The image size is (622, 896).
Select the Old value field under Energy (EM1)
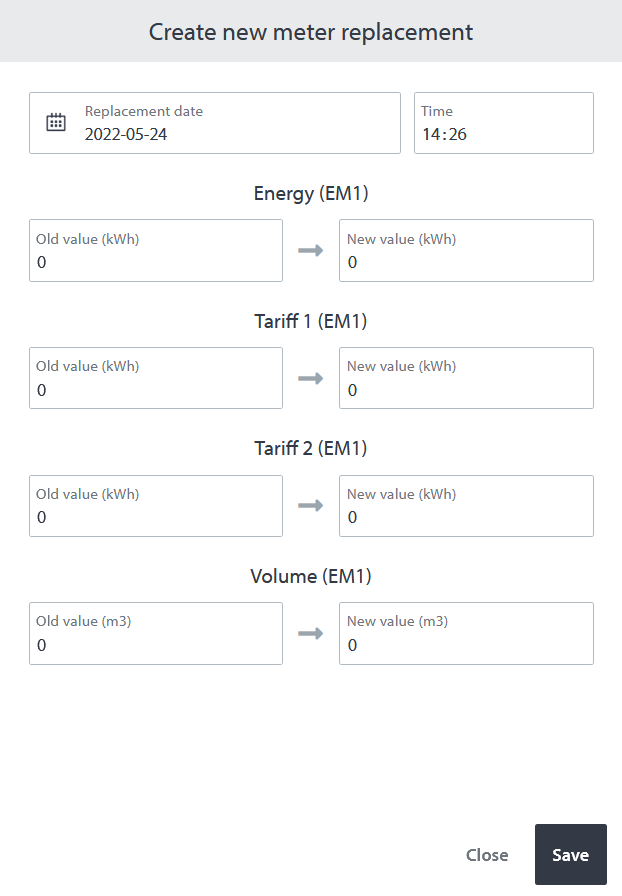pyautogui.click(x=155, y=250)
